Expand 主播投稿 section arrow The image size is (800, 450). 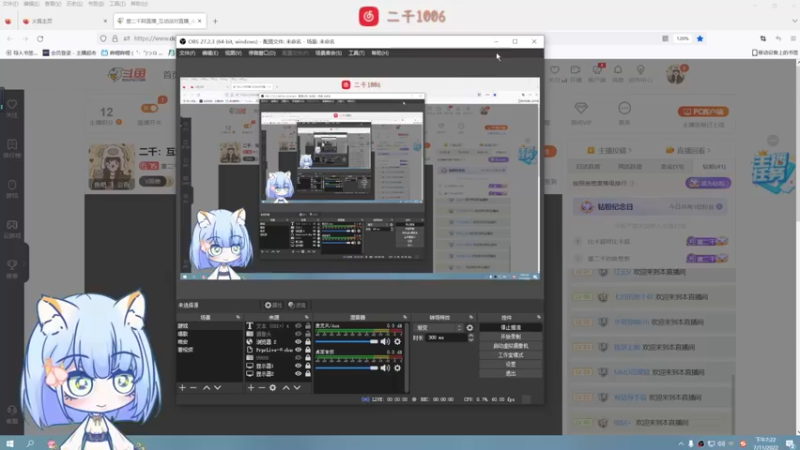(x=630, y=151)
